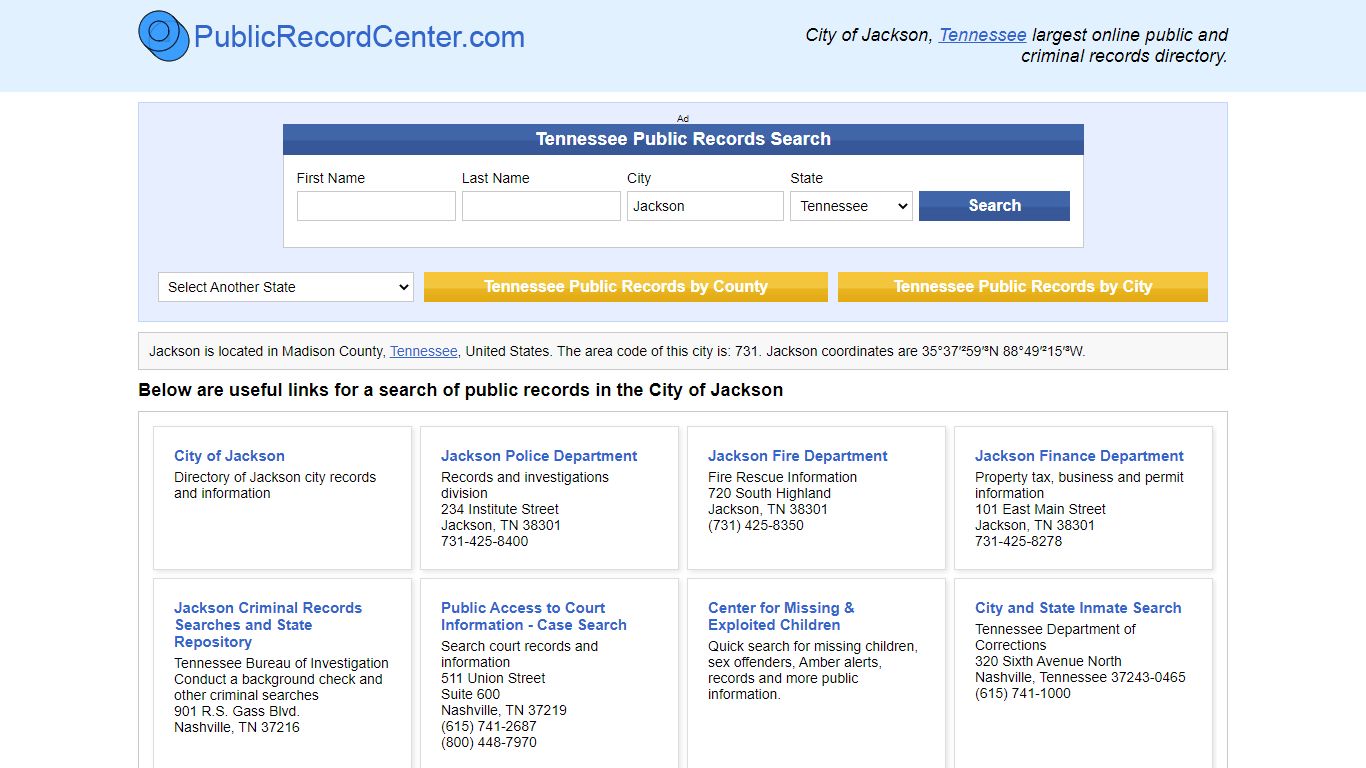
Task: Open Center for Missing & Exploited Children link
Action: (x=781, y=616)
